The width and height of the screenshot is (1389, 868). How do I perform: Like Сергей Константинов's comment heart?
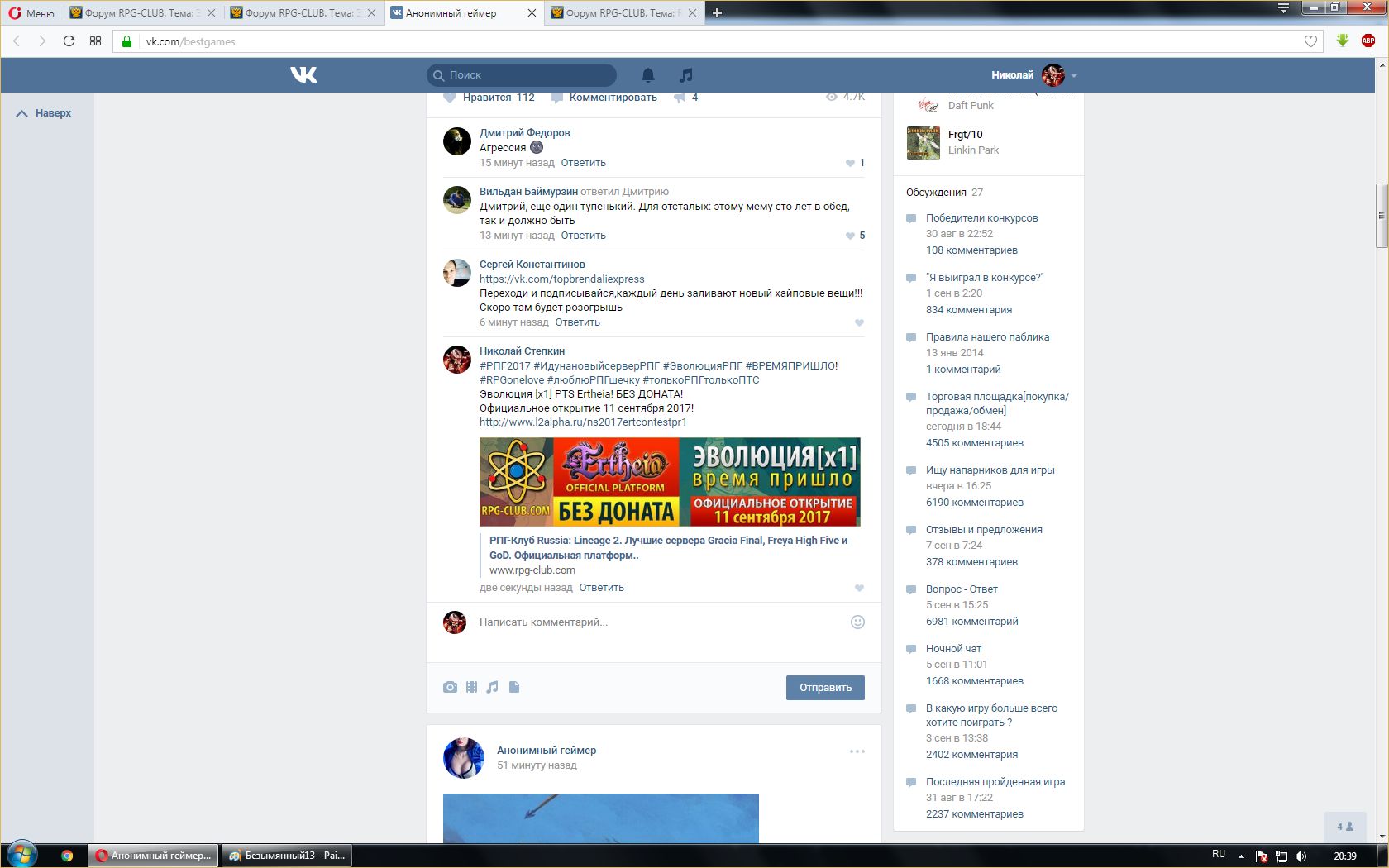pos(859,322)
